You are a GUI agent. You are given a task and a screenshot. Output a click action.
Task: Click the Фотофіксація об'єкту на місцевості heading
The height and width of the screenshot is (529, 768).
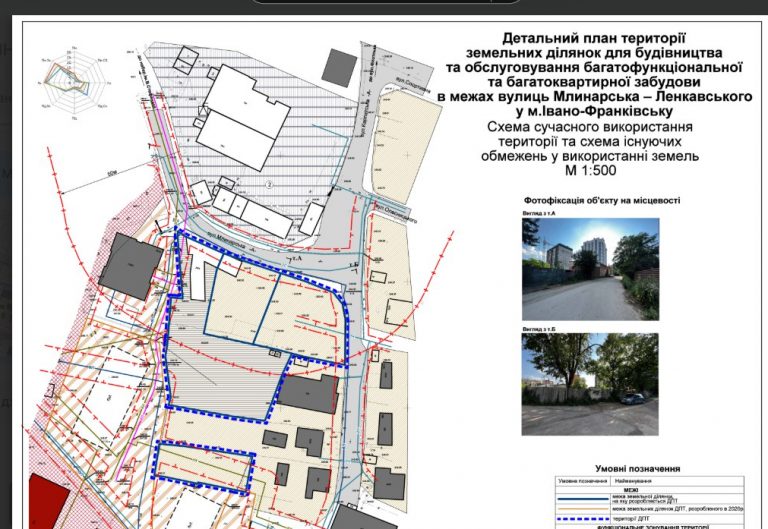602,200
